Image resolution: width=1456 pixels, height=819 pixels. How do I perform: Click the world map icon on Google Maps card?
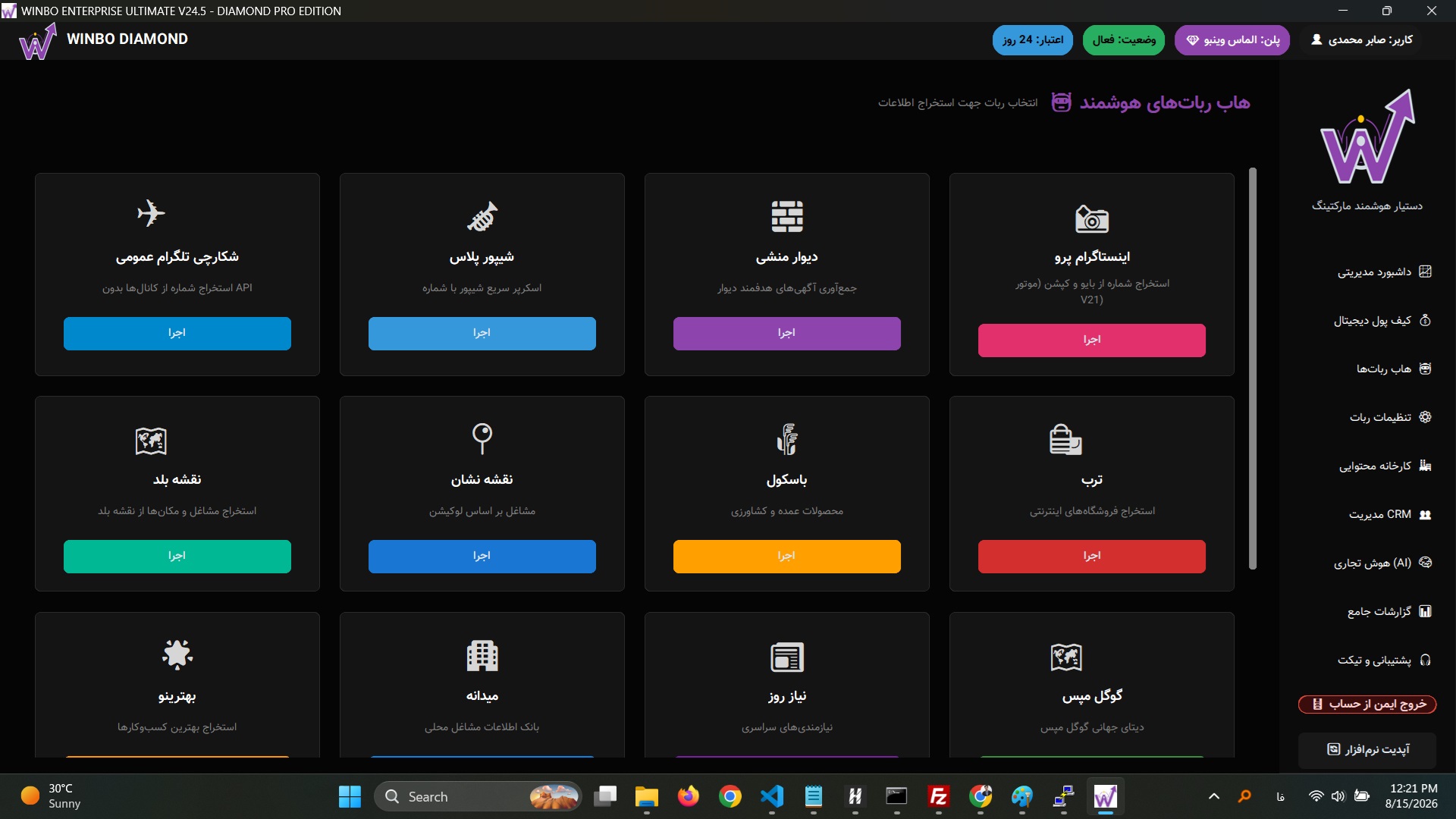tap(1066, 657)
